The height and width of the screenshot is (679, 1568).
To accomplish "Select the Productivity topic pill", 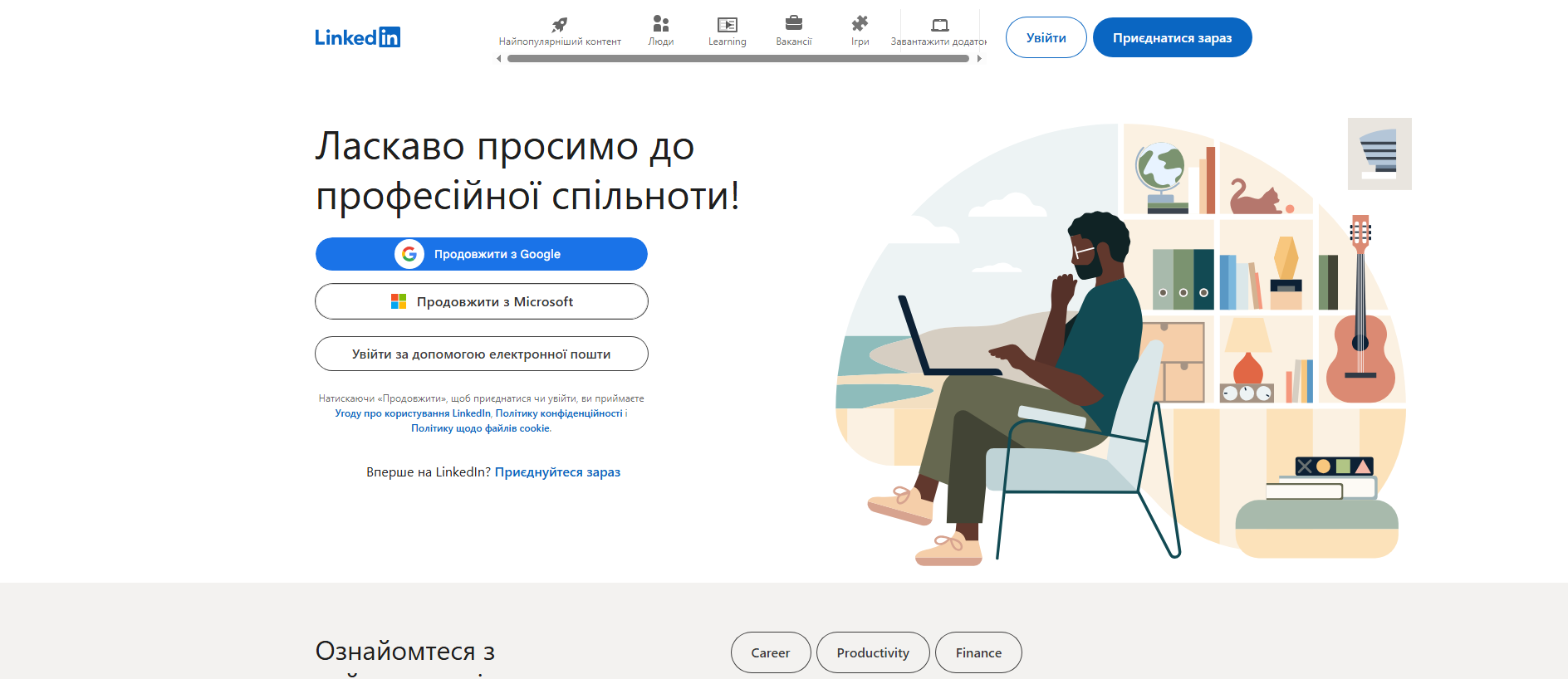I will coord(873,653).
